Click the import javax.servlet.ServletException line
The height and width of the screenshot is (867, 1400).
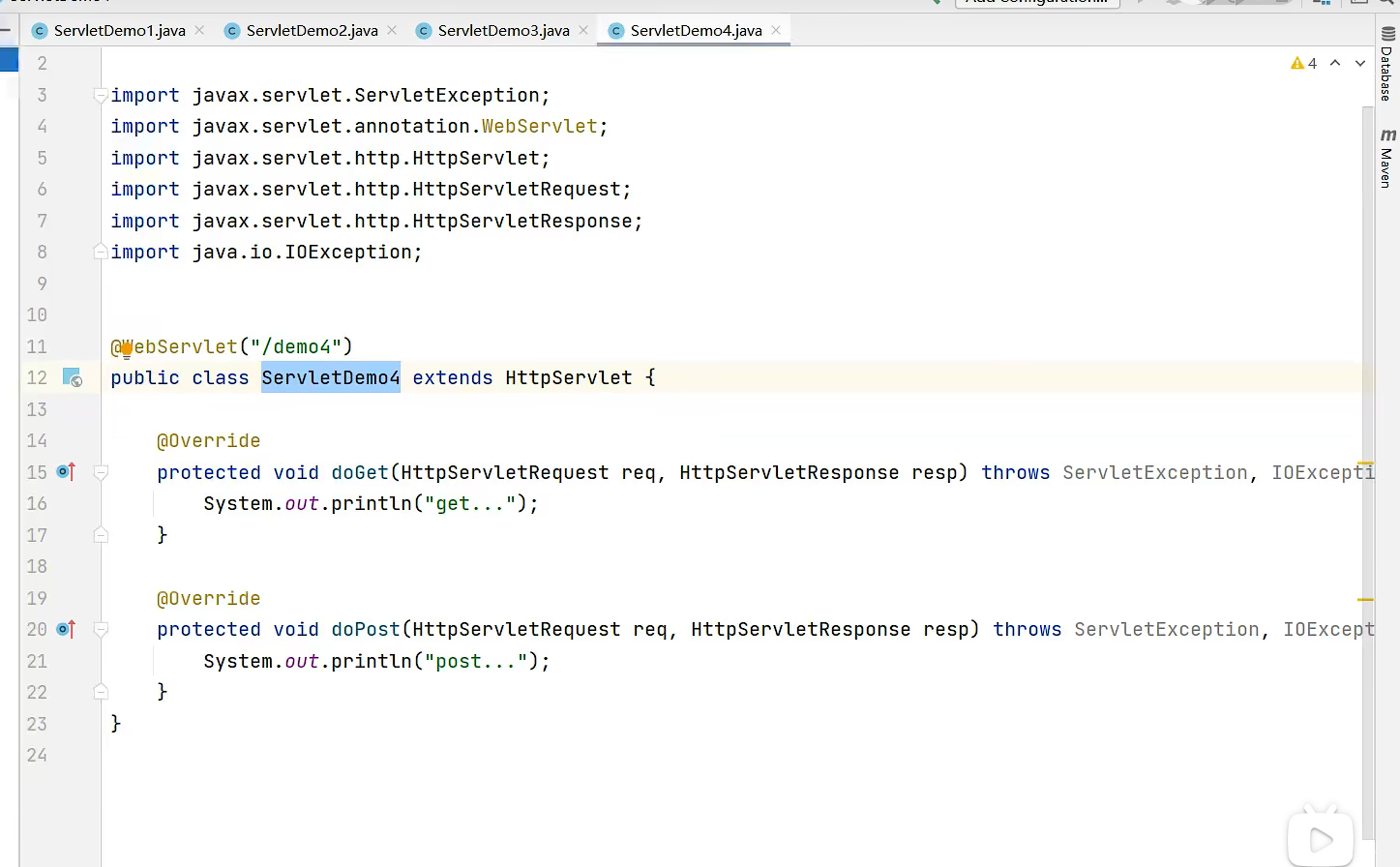pyautogui.click(x=330, y=95)
